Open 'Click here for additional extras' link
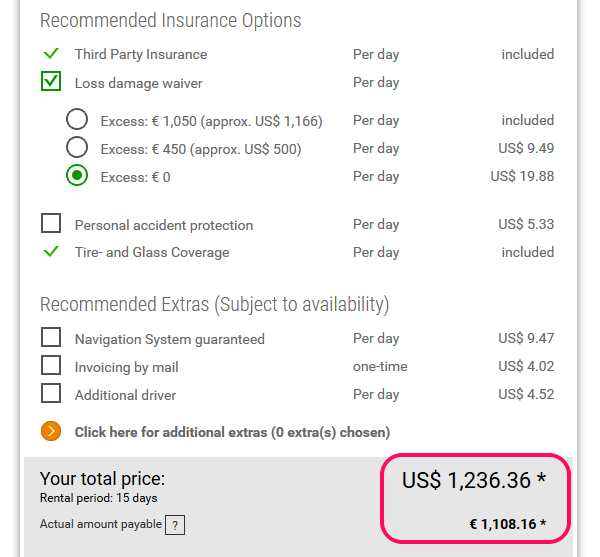600x557 pixels. coord(232,433)
